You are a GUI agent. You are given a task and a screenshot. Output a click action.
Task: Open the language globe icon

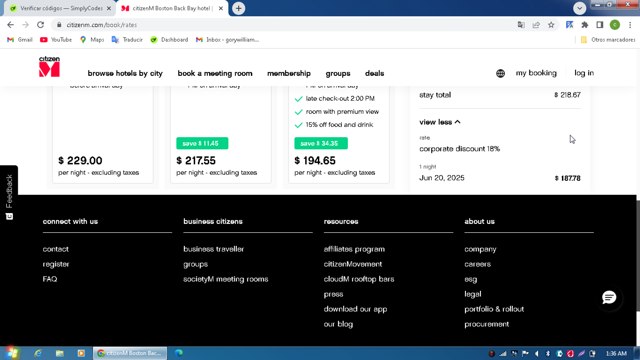500,73
